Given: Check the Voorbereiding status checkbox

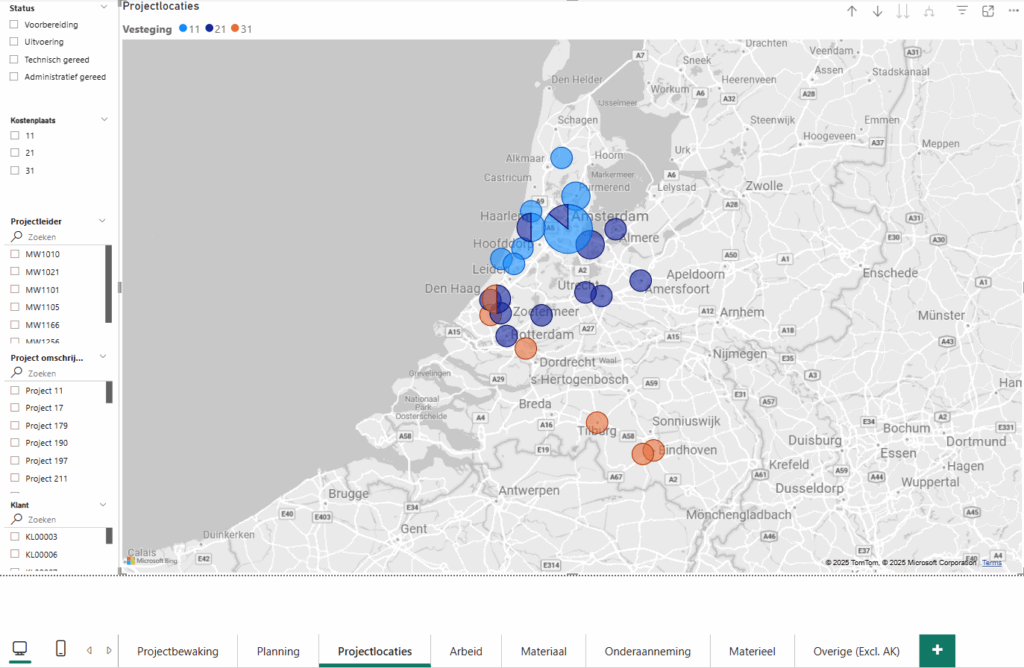Looking at the screenshot, I should 14,24.
